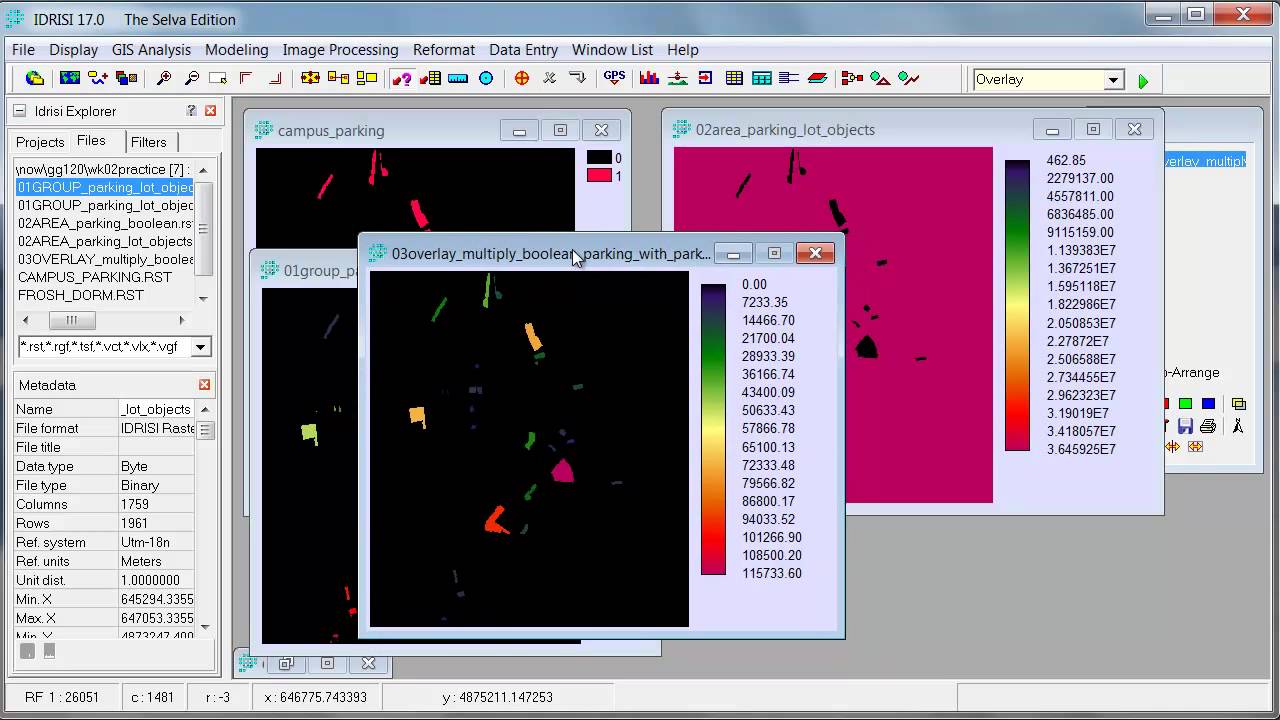Select the Measure Zone circle tool
The height and width of the screenshot is (720, 1280).
tap(486, 78)
